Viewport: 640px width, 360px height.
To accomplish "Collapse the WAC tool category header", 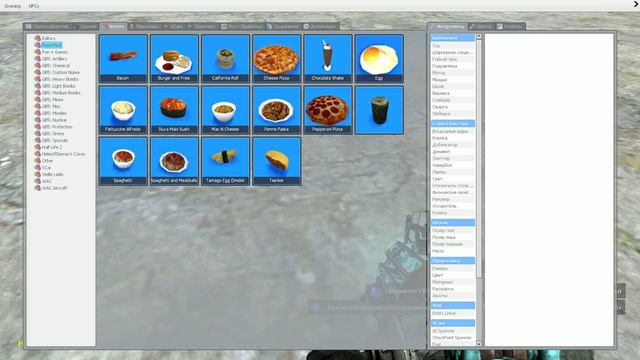I will click(453, 305).
